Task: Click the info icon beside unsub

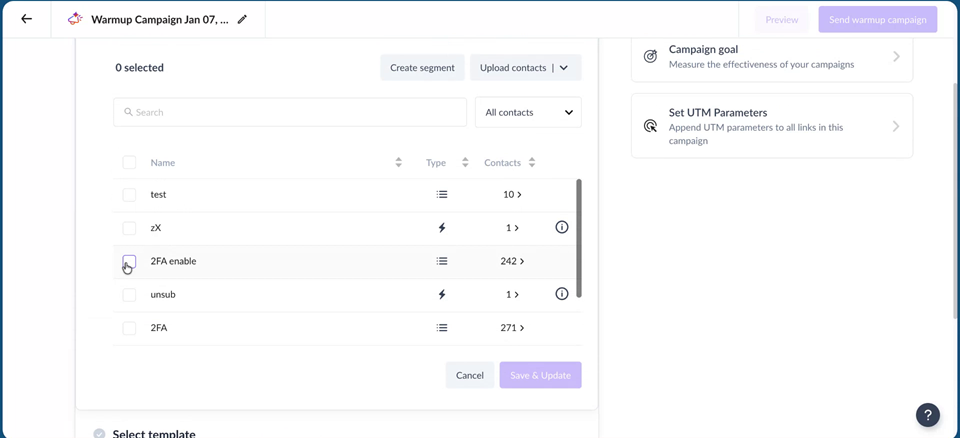Action: pyautogui.click(x=561, y=295)
